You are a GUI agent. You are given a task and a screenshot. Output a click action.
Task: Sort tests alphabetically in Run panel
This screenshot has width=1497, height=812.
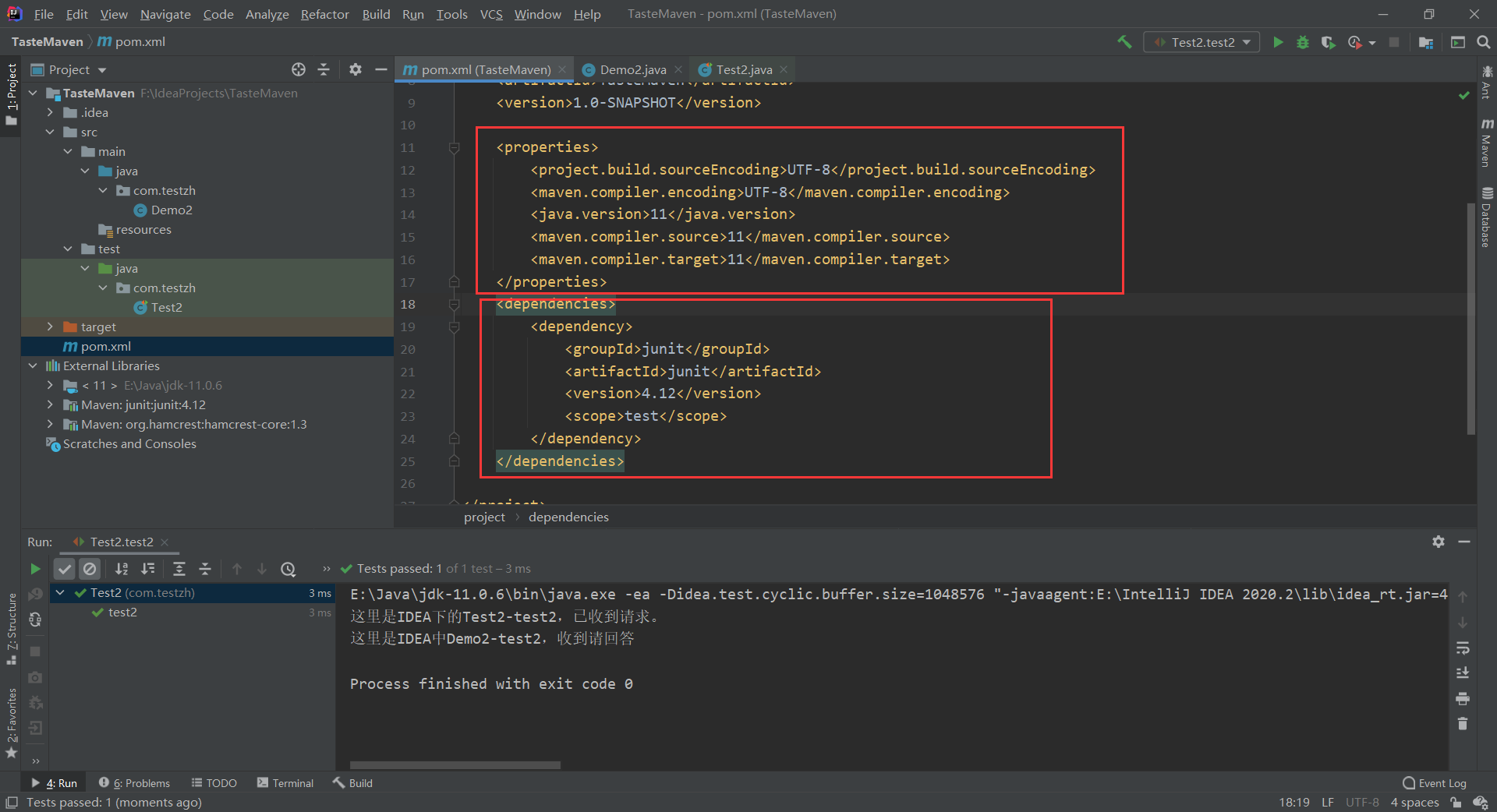122,569
